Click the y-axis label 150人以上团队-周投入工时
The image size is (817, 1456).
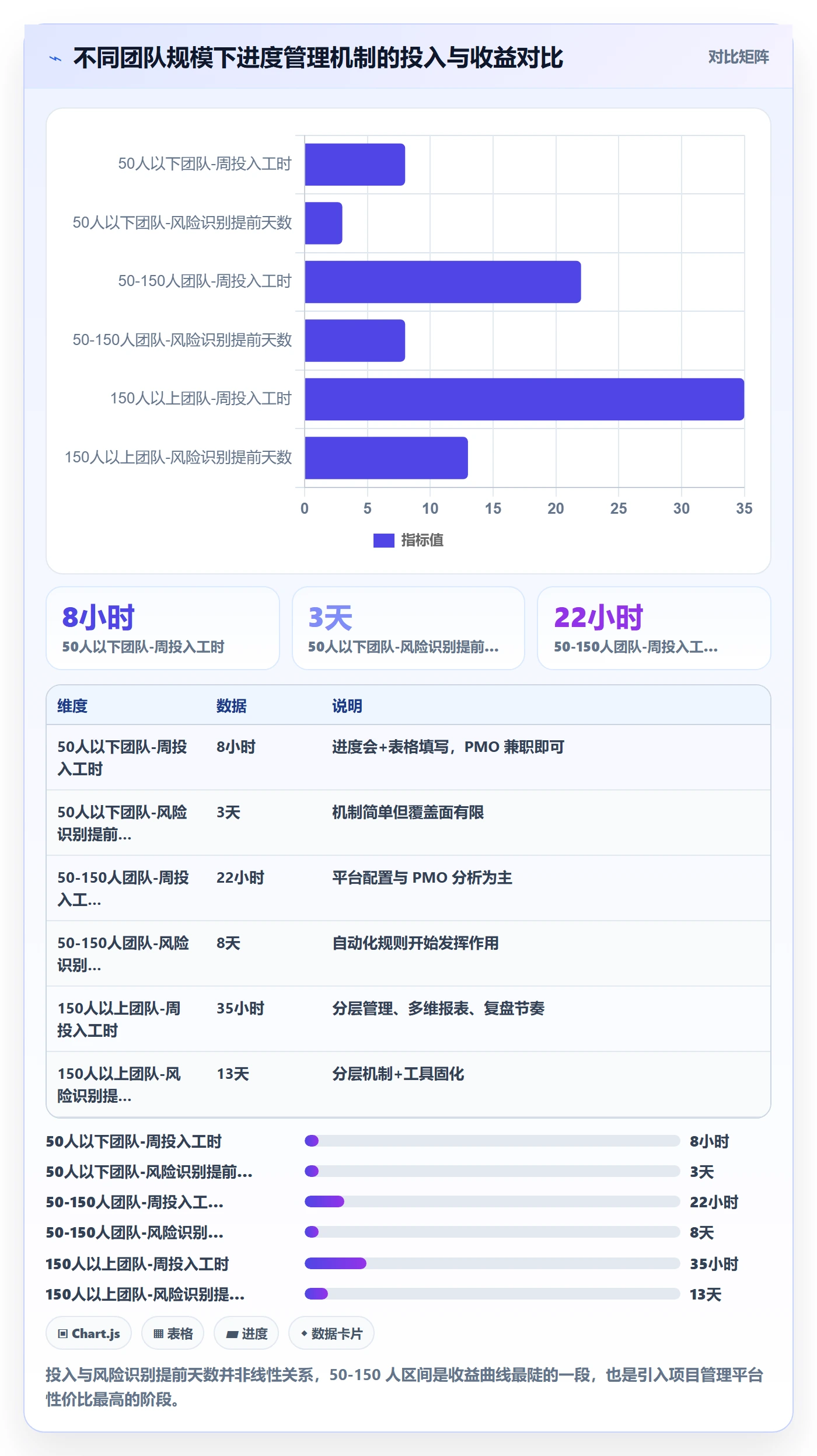pyautogui.click(x=201, y=399)
